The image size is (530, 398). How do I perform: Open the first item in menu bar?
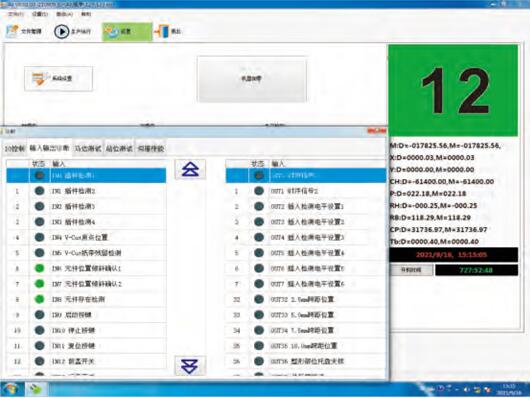pyautogui.click(x=16, y=14)
